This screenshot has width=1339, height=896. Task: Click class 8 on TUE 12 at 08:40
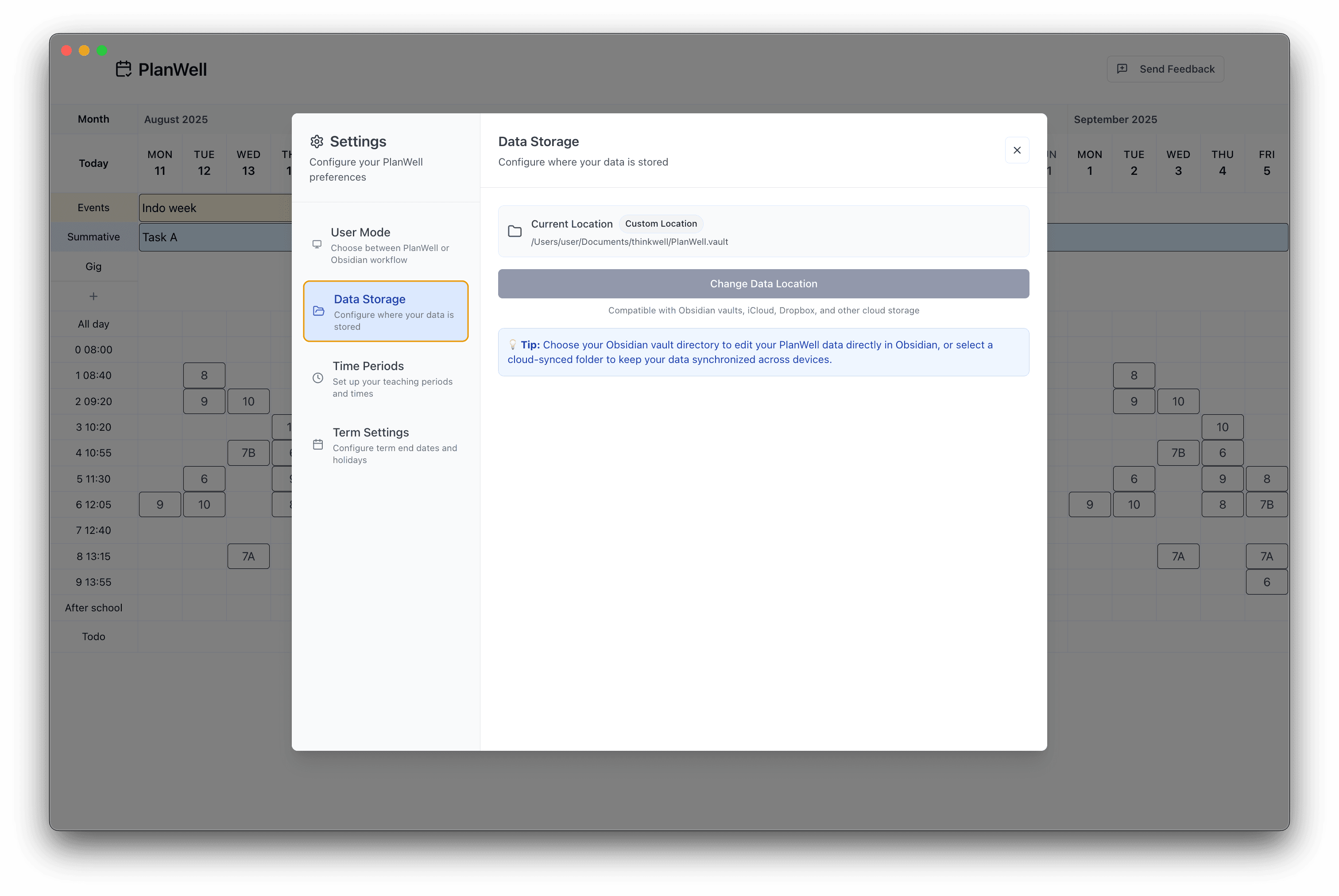pyautogui.click(x=204, y=375)
